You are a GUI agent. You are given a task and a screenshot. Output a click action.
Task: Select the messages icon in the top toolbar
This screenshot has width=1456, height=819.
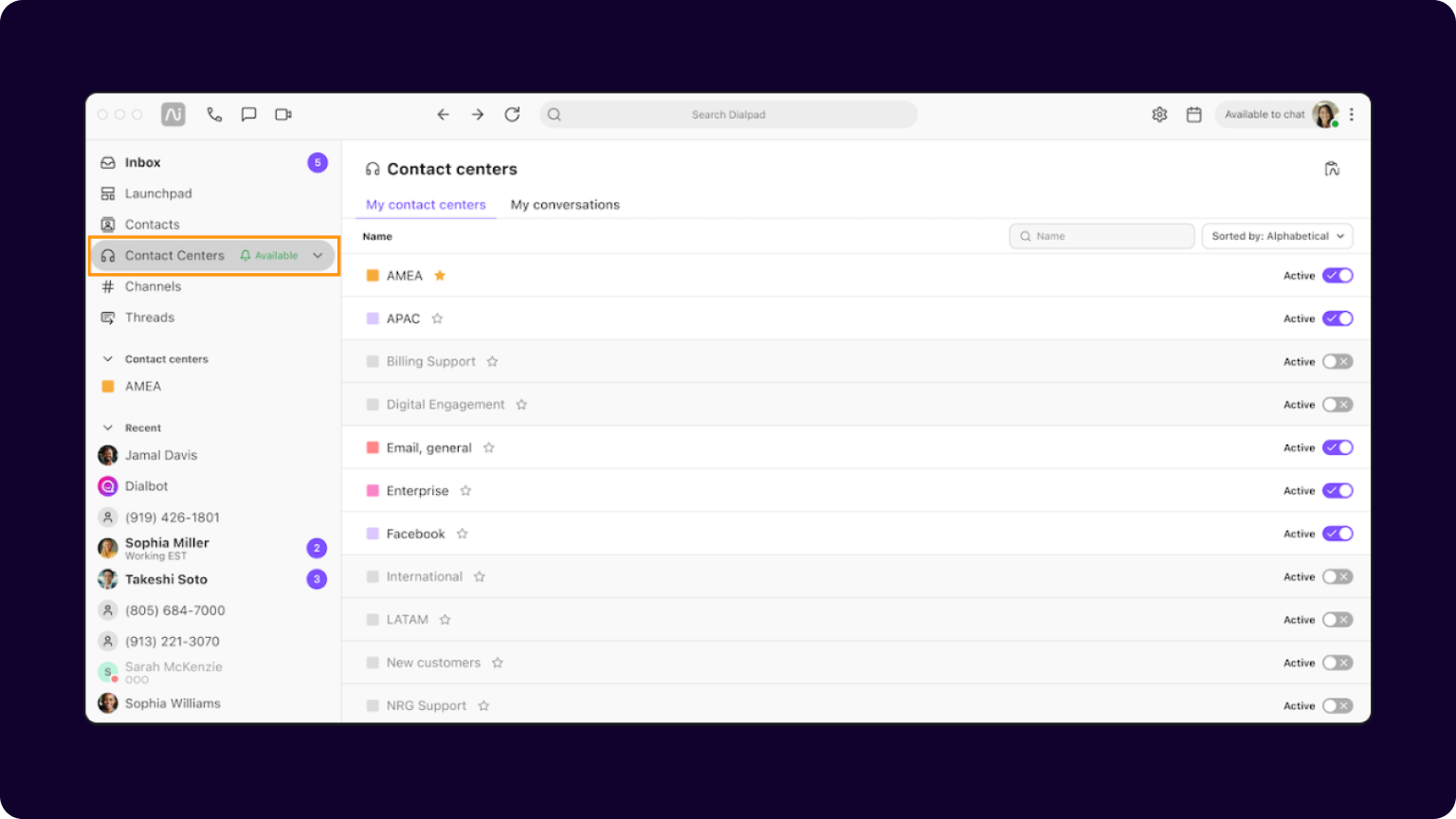[248, 114]
